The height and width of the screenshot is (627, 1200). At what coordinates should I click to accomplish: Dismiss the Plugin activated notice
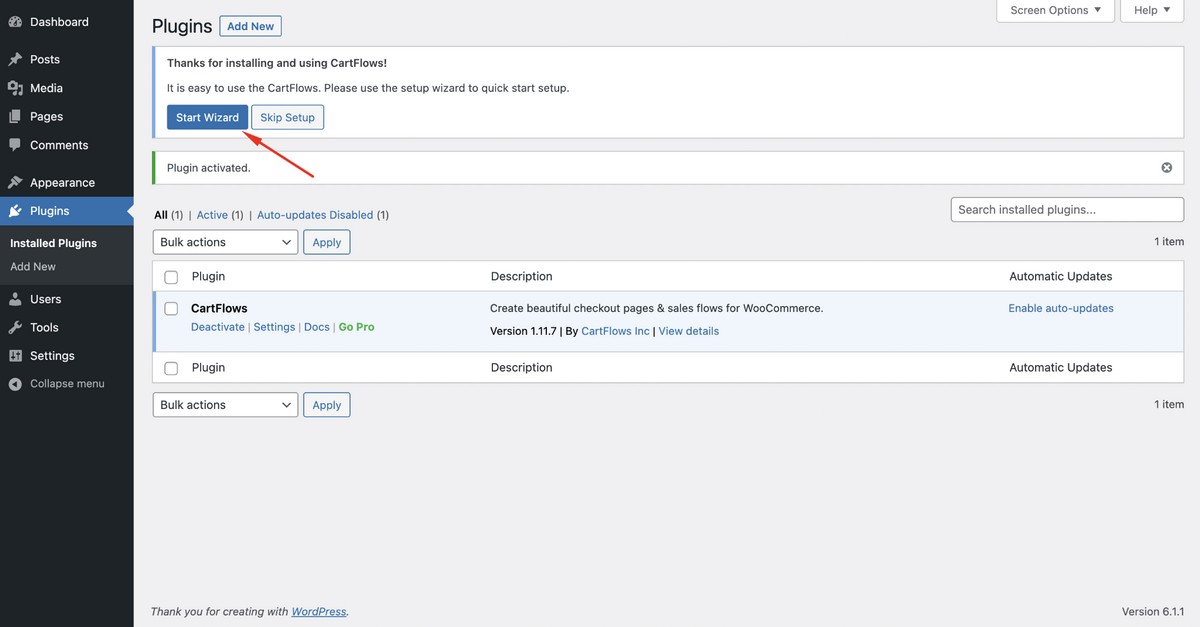click(x=1166, y=168)
